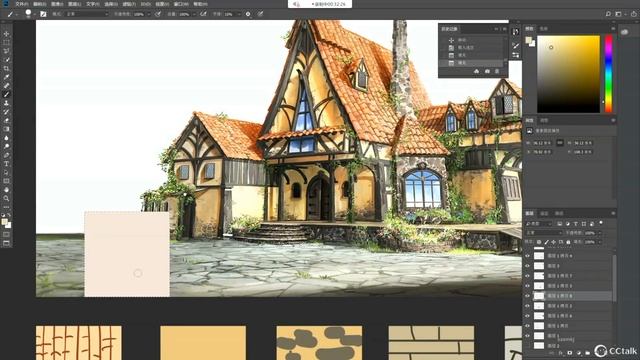640x360 pixels.
Task: Open the painting mode dropdown in options bar
Action: [x=87, y=14]
